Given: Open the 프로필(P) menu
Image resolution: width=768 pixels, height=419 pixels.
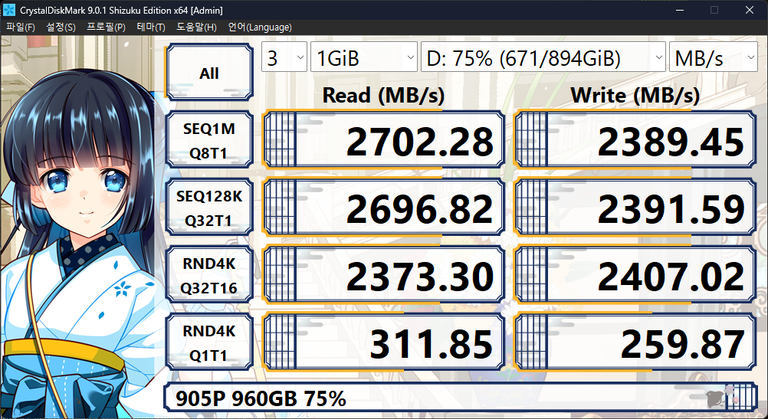Looking at the screenshot, I should point(106,27).
